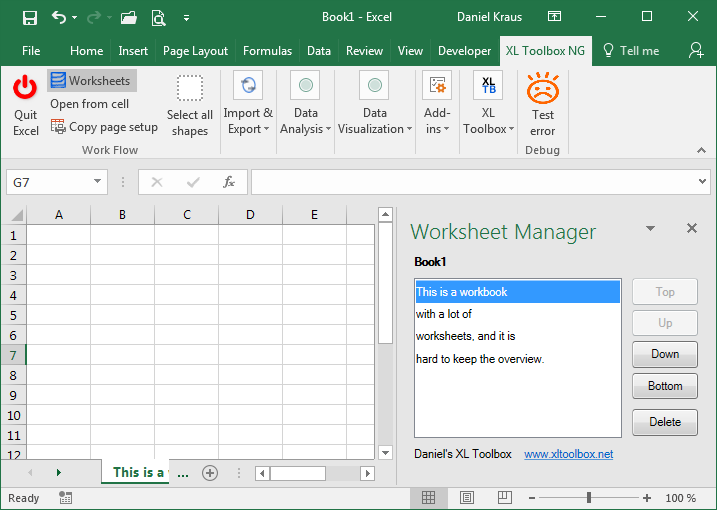Click the Enter checkmark in formula bar
Image resolution: width=717 pixels, height=510 pixels.
[x=193, y=183]
